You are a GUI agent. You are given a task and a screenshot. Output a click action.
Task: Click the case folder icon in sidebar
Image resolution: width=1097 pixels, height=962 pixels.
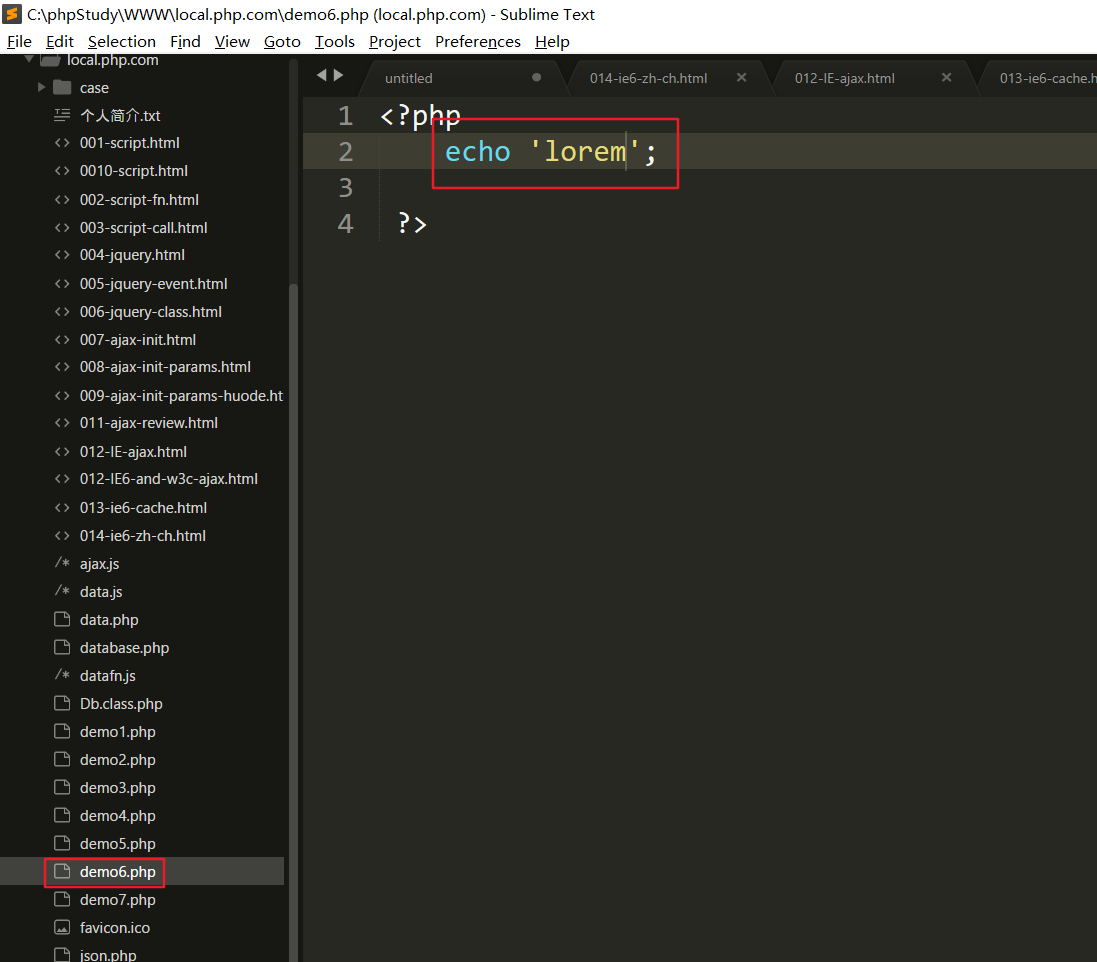pos(62,87)
